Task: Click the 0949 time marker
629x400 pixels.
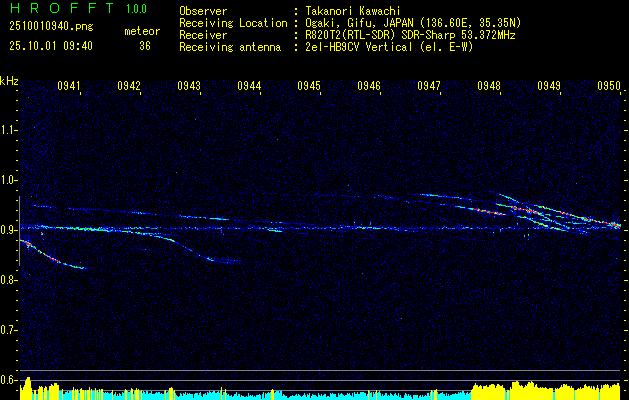Action: 549,85
